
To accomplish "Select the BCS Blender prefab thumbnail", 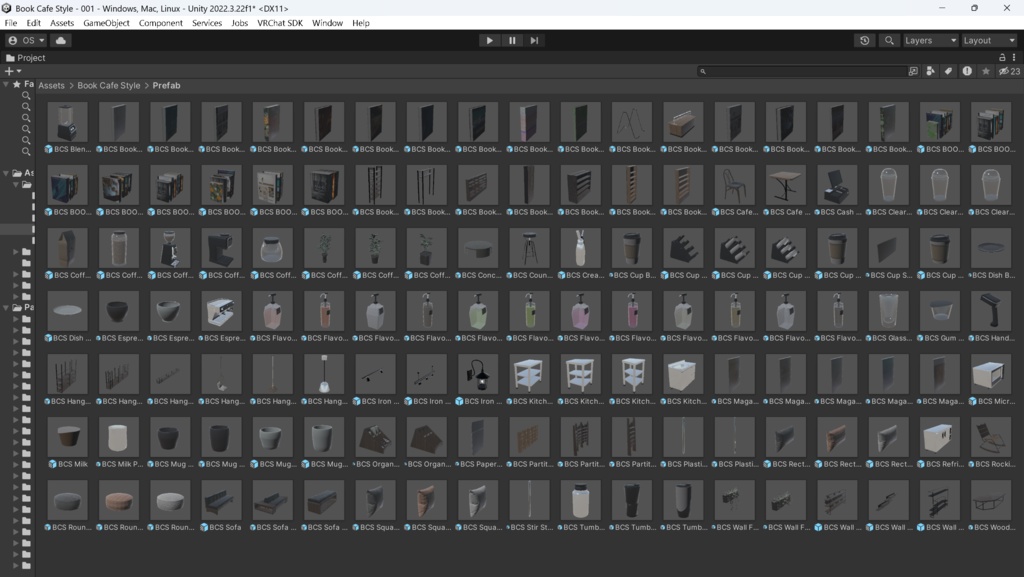I will click(x=67, y=122).
